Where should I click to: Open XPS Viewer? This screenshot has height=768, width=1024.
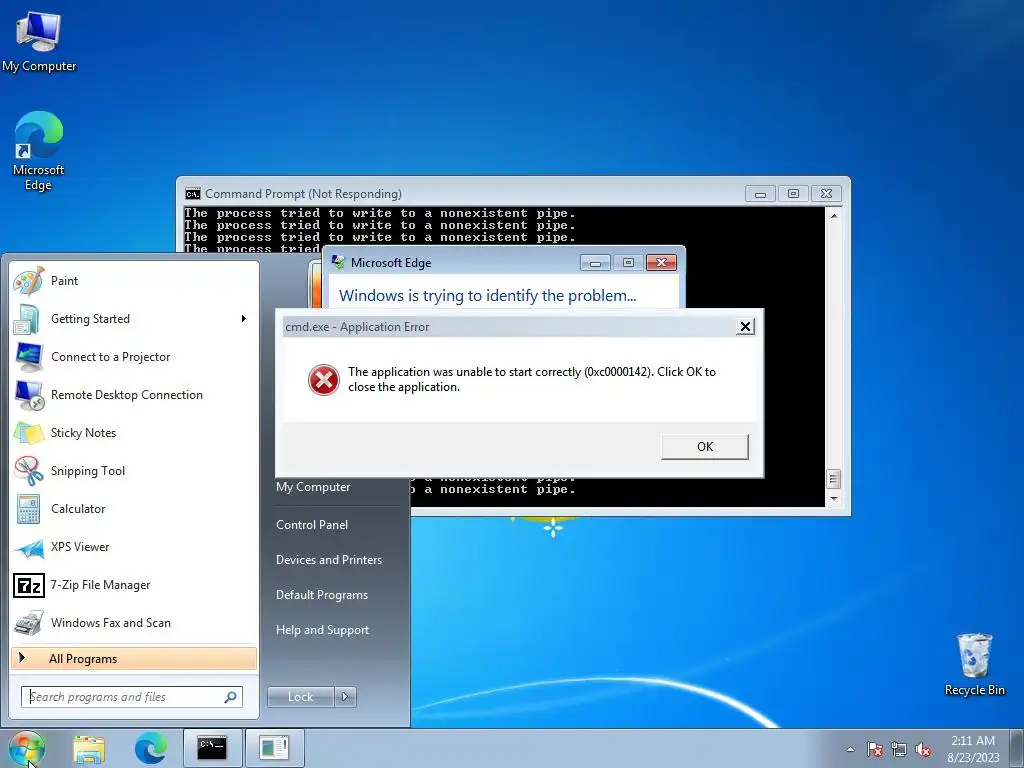click(x=134, y=547)
